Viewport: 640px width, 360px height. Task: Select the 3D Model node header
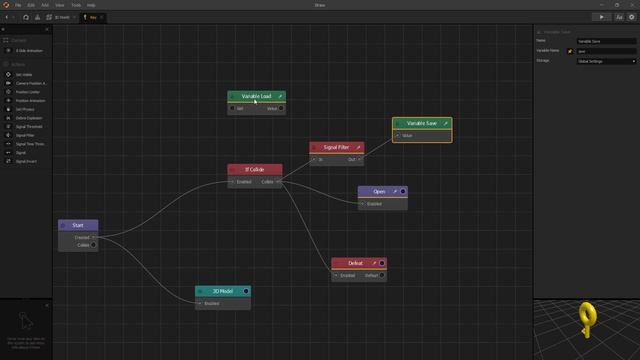coord(223,291)
